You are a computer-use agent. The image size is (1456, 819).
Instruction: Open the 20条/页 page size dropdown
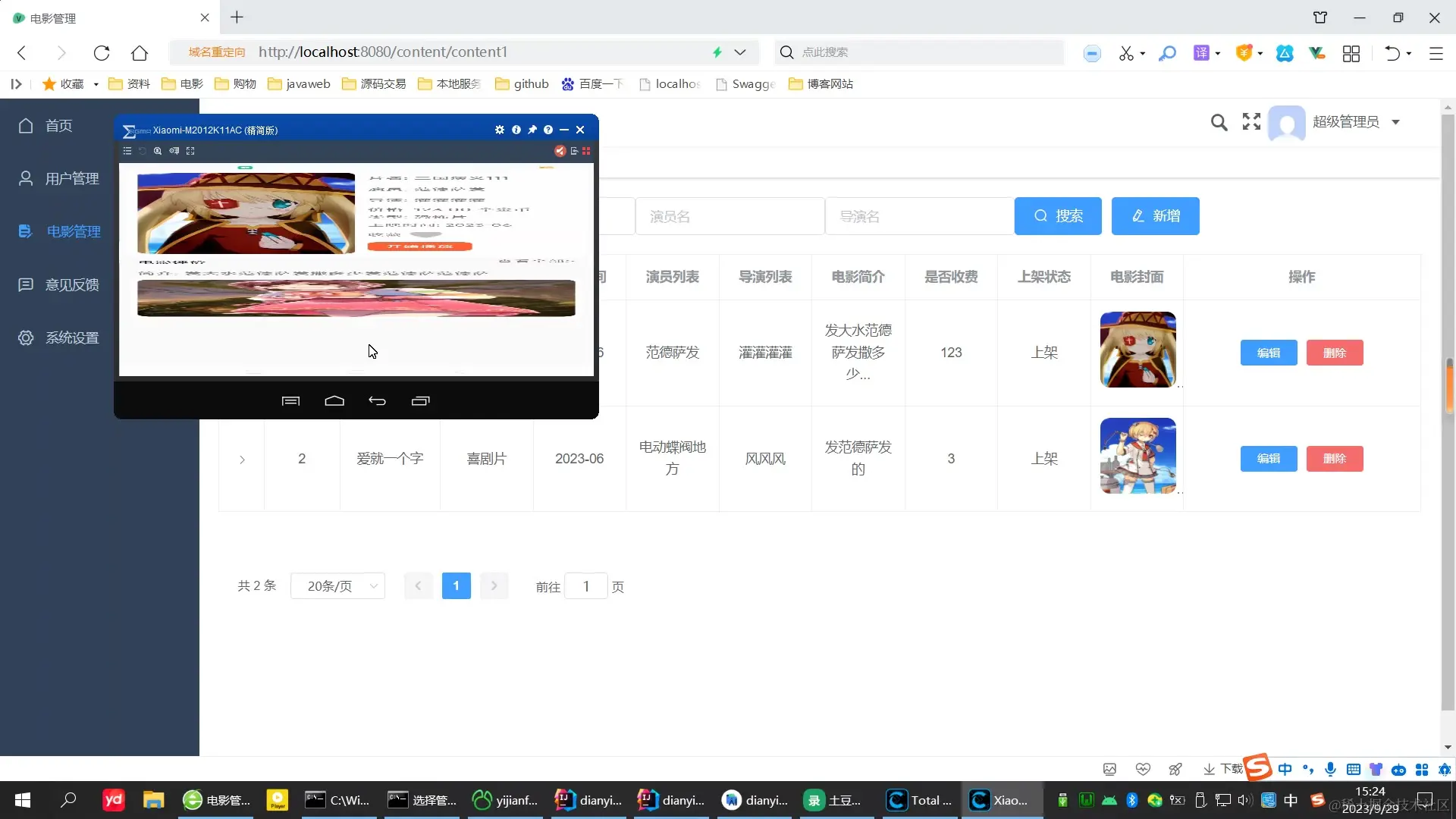click(x=337, y=586)
